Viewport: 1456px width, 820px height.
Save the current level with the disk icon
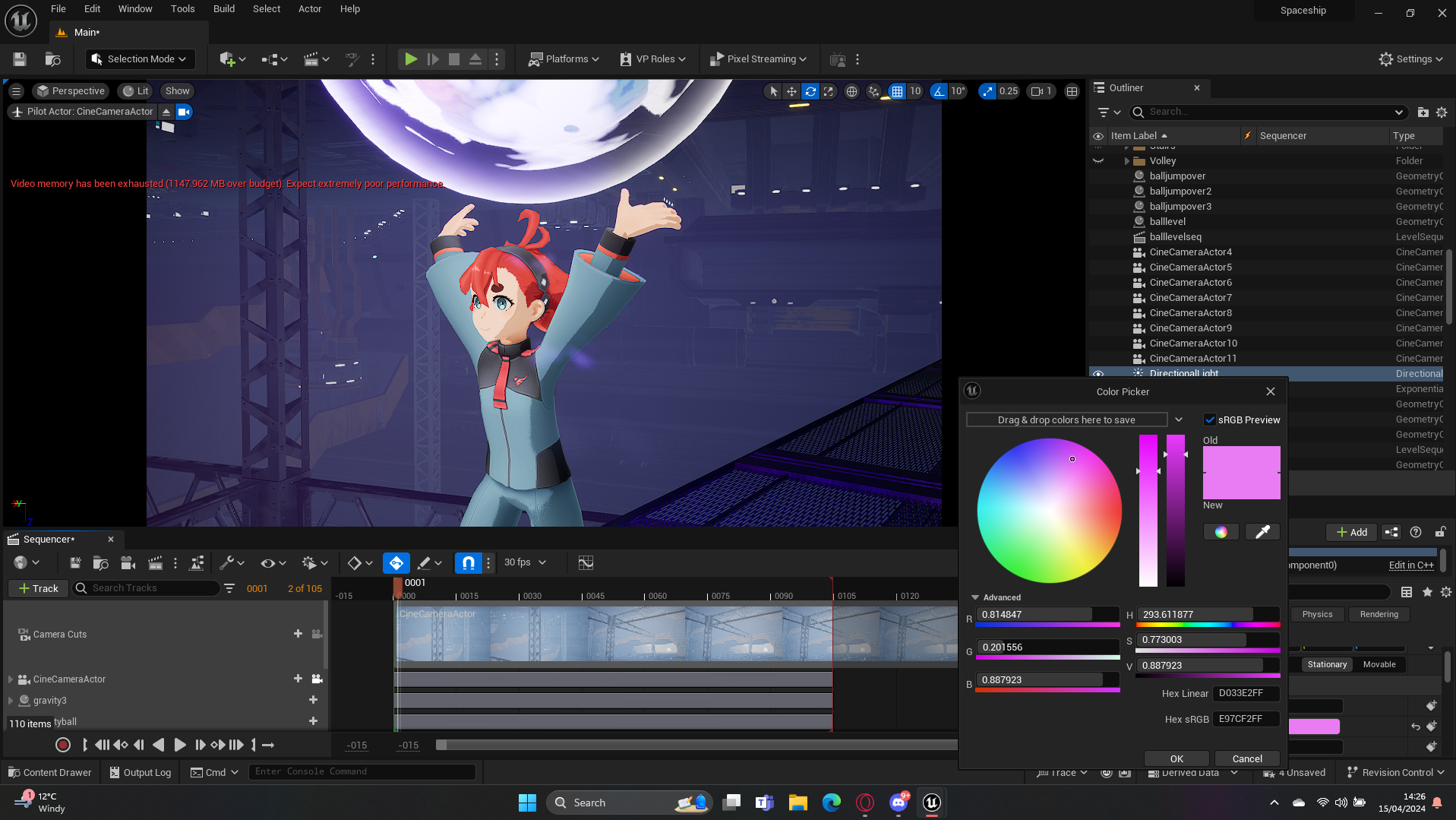pyautogui.click(x=20, y=59)
